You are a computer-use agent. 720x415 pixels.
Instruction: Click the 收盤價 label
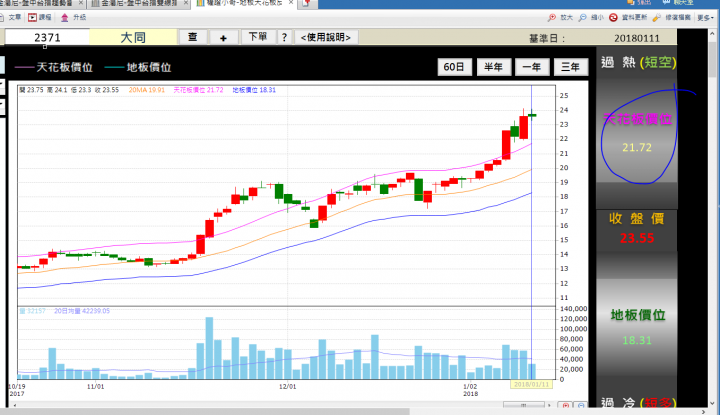tap(637, 219)
